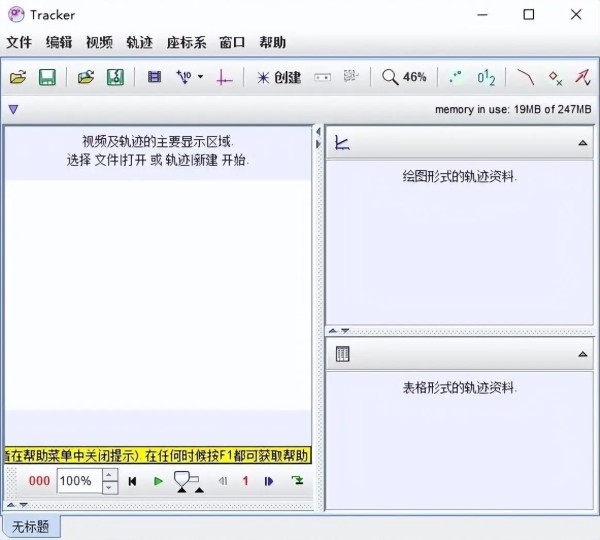
Task: Click the reset to first frame button
Action: (x=132, y=481)
